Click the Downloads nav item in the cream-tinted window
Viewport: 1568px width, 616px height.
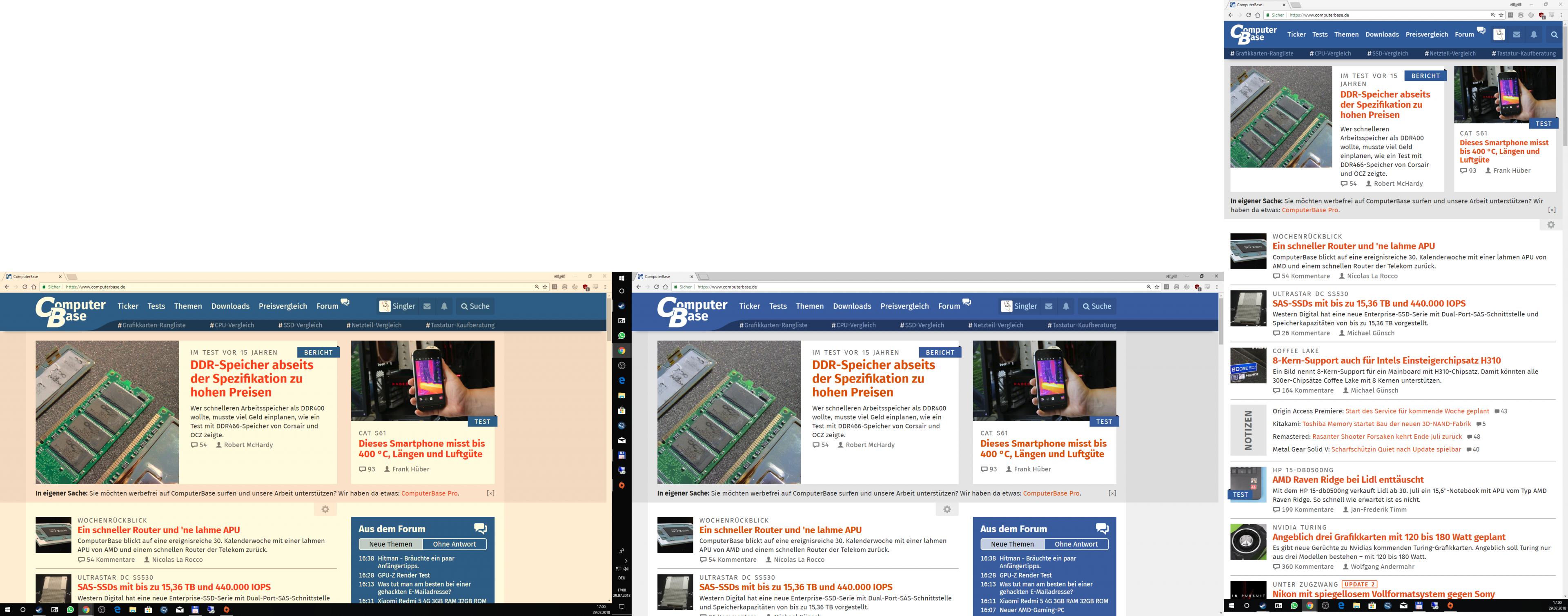(230, 306)
